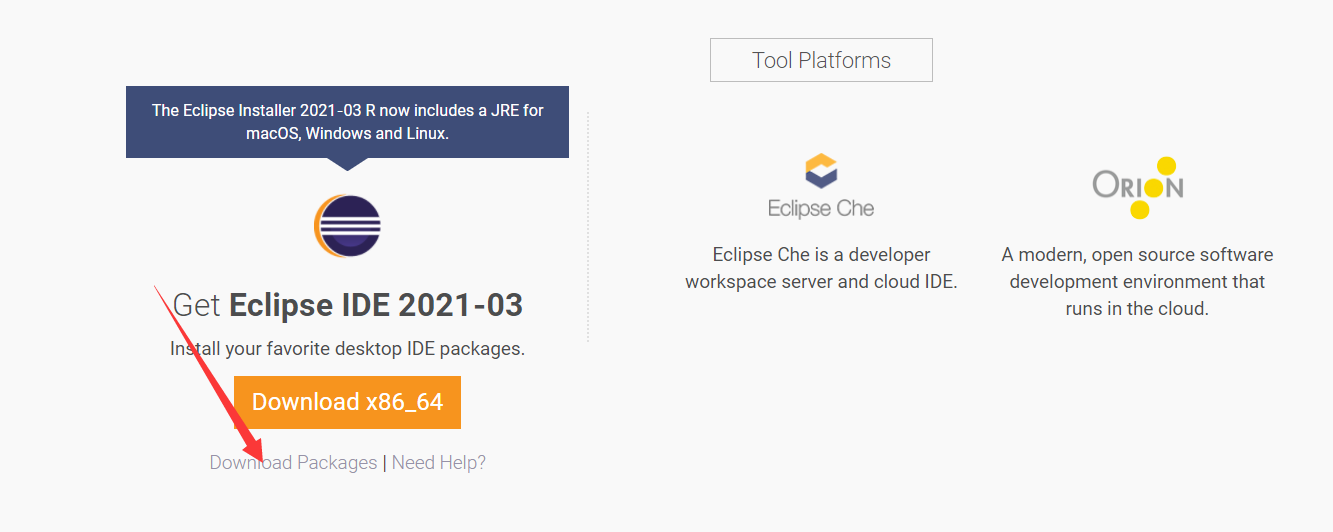The image size is (1333, 532).
Task: Click the Install your favorite desktop IDE packages text
Action: [x=347, y=349]
